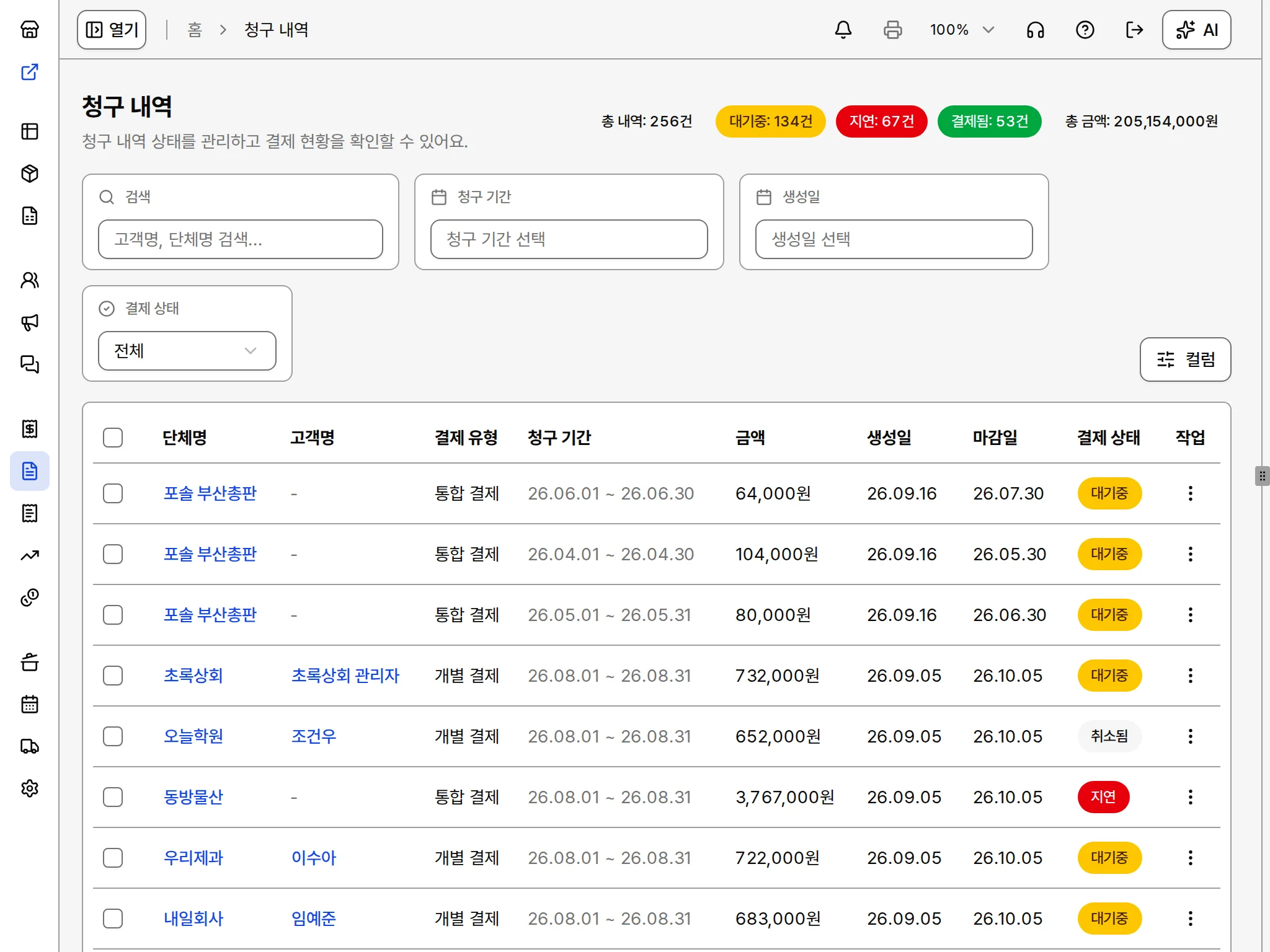Filter by 지연: 67건 badge

tap(882, 121)
